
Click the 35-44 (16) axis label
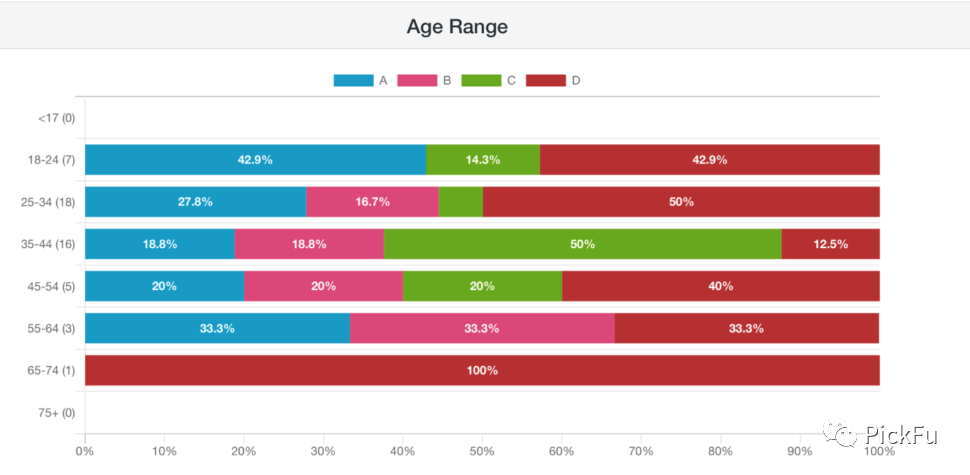(x=48, y=244)
